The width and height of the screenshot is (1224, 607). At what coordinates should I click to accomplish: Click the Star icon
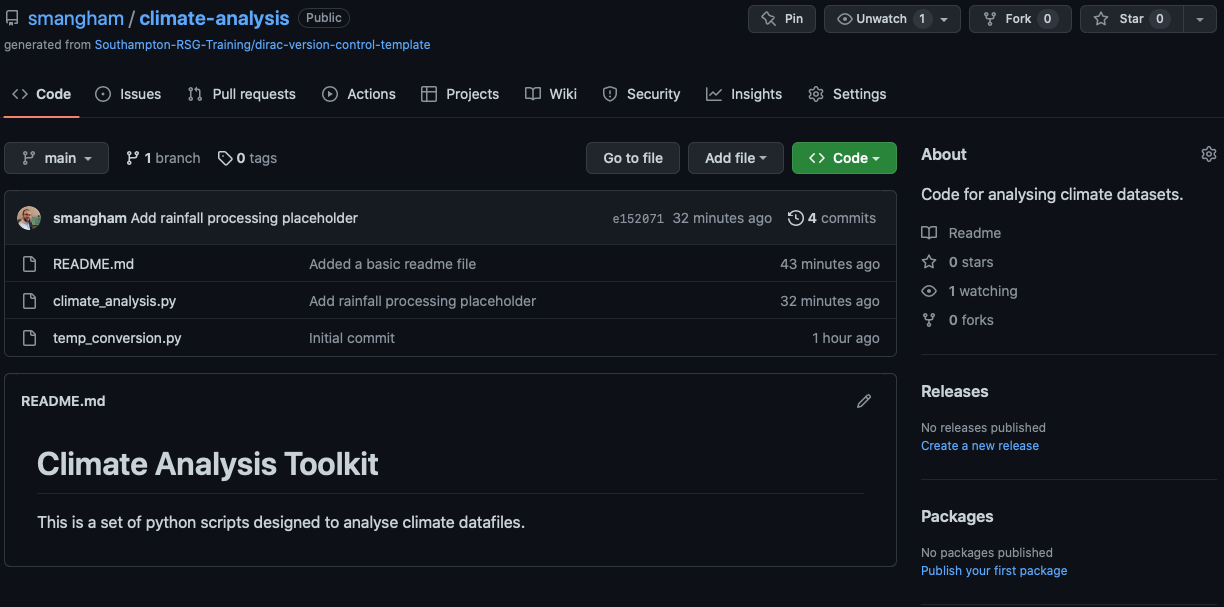point(1102,18)
